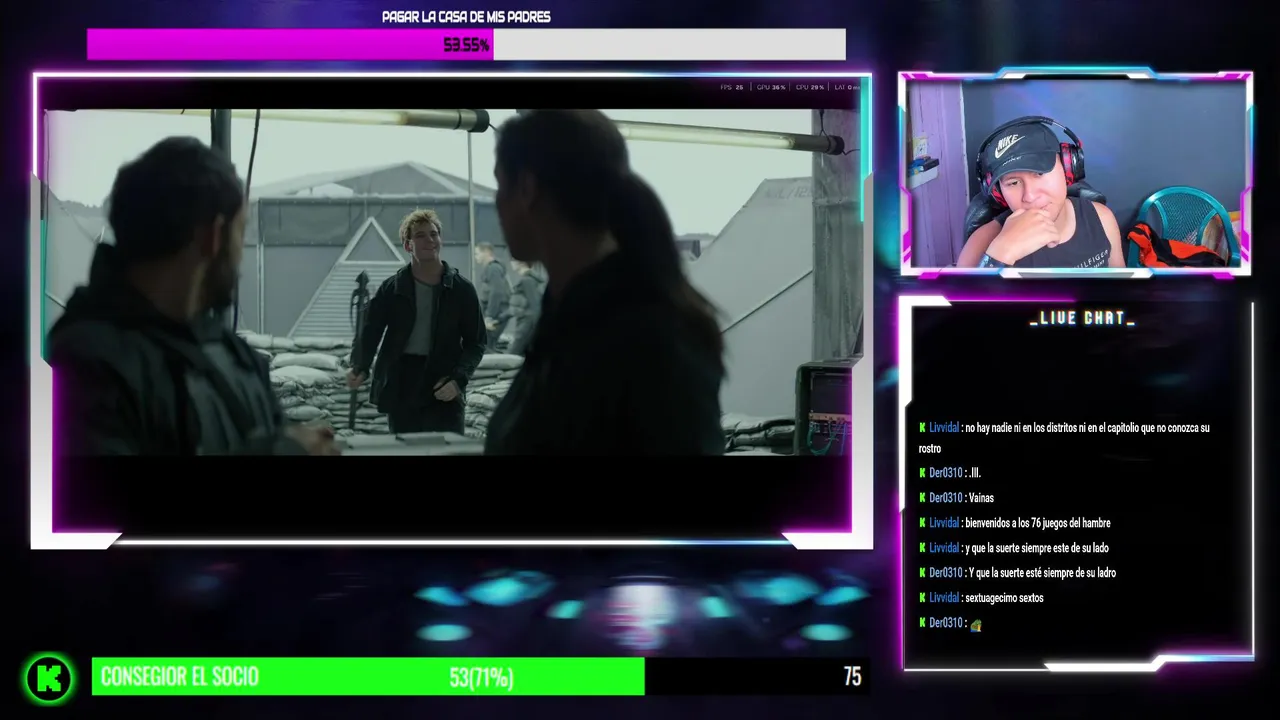
Task: Click Kick badge beside '.lll.' message
Action: 922,473
